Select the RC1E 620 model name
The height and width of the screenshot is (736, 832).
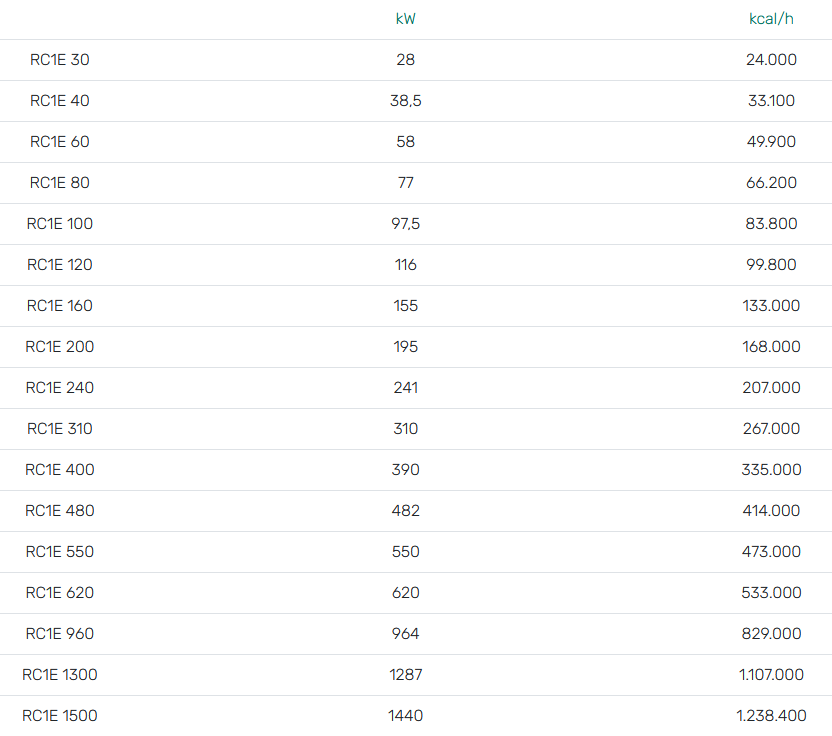(x=60, y=593)
